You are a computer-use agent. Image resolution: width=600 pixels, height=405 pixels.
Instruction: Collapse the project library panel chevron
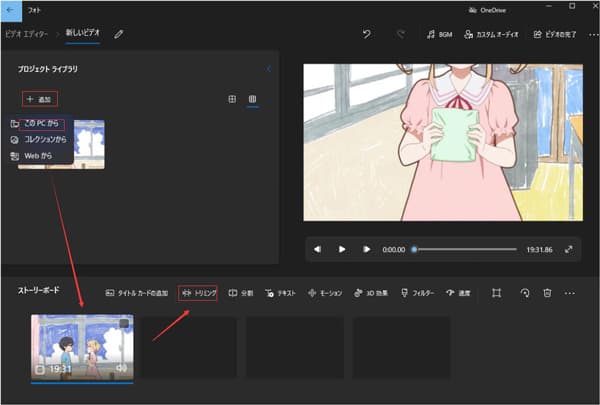tap(269, 69)
